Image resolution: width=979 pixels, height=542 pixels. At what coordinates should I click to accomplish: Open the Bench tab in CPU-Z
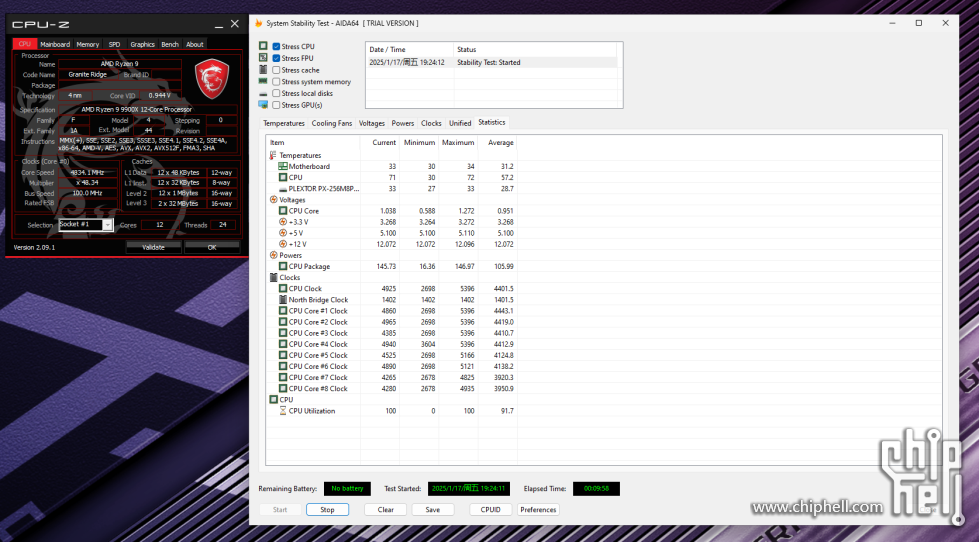tap(170, 44)
